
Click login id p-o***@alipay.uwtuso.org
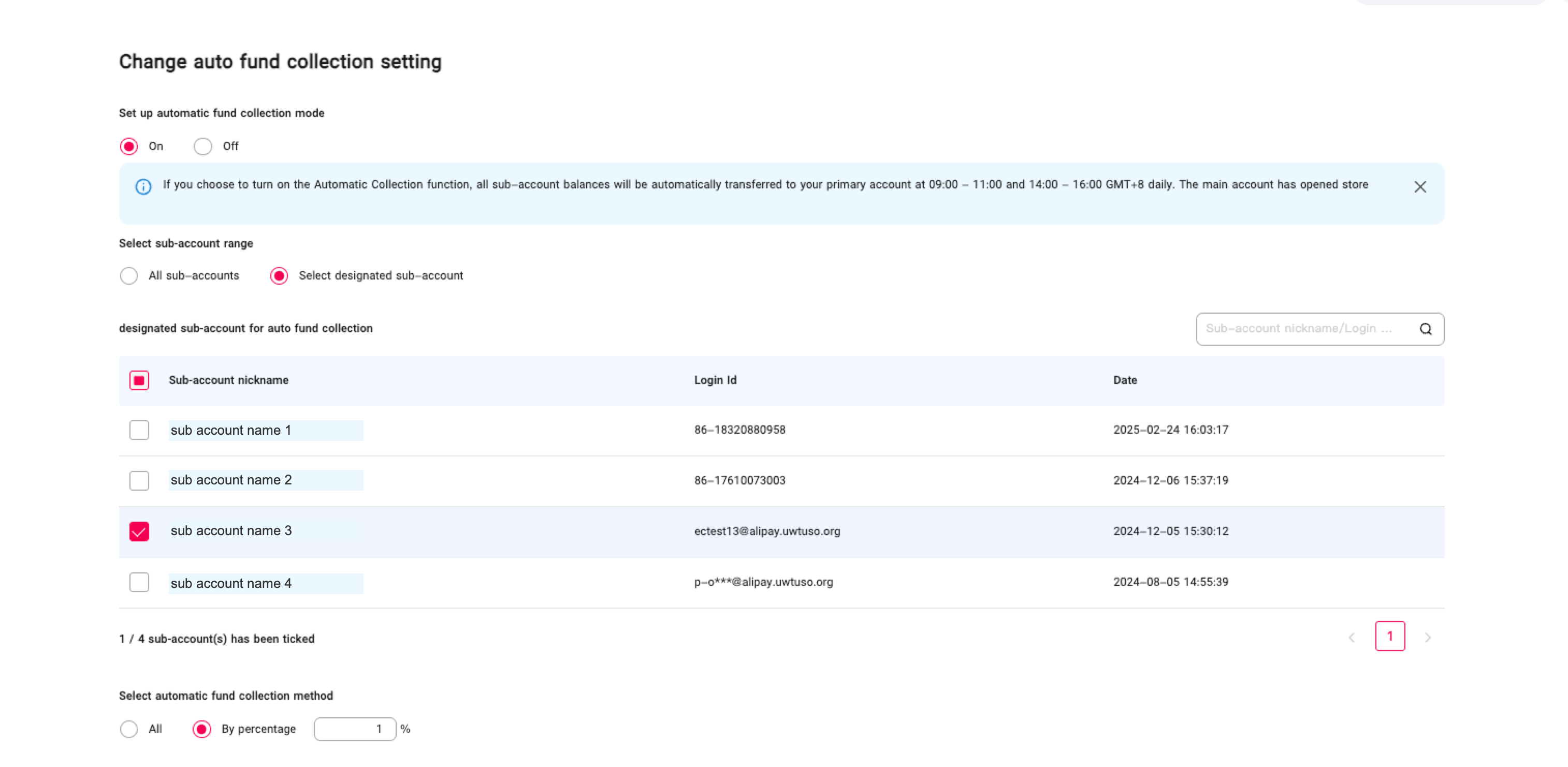[763, 582]
